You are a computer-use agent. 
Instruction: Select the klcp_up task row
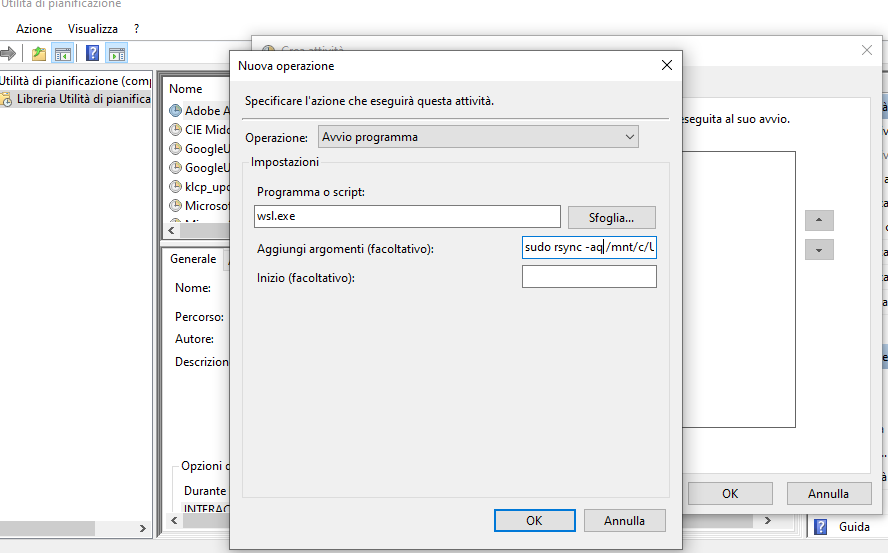(198, 186)
